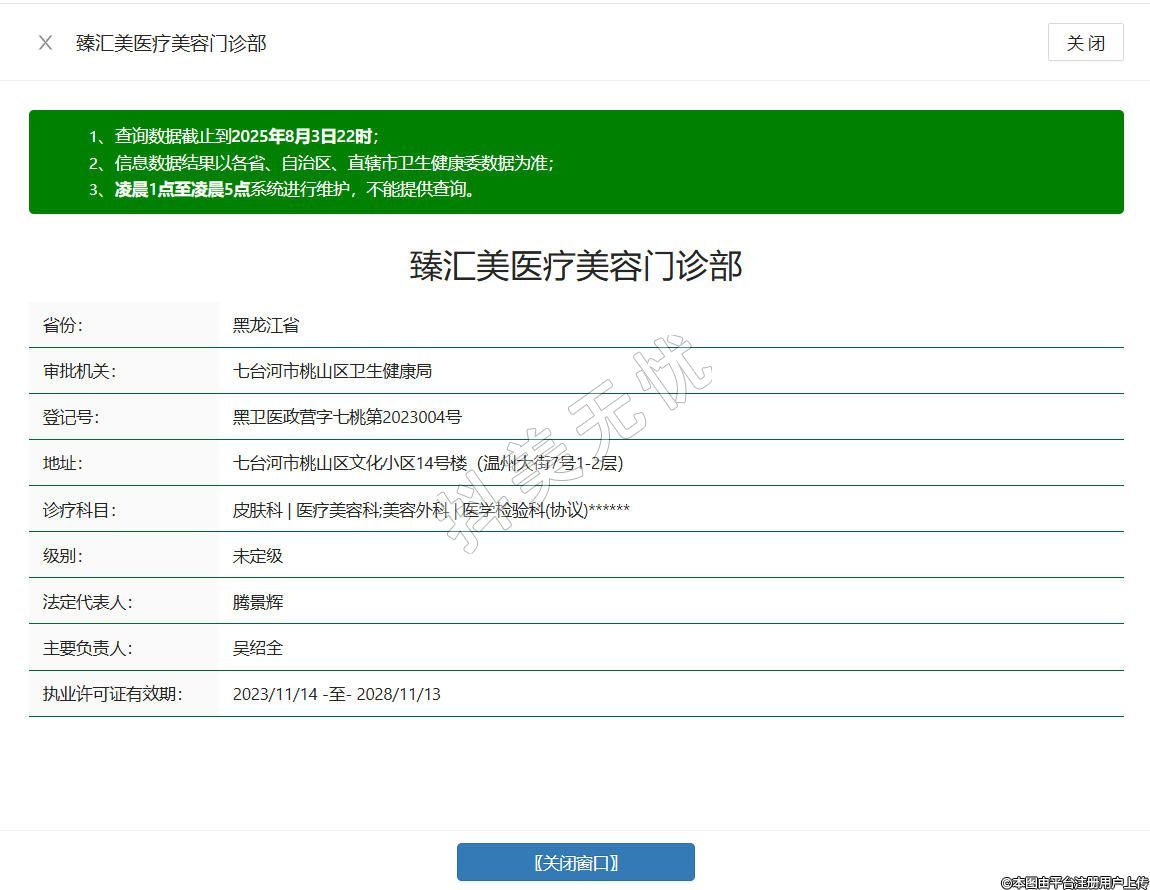This screenshot has height=890, width=1150.
Task: Click the 省份 field label
Action: tap(63, 325)
